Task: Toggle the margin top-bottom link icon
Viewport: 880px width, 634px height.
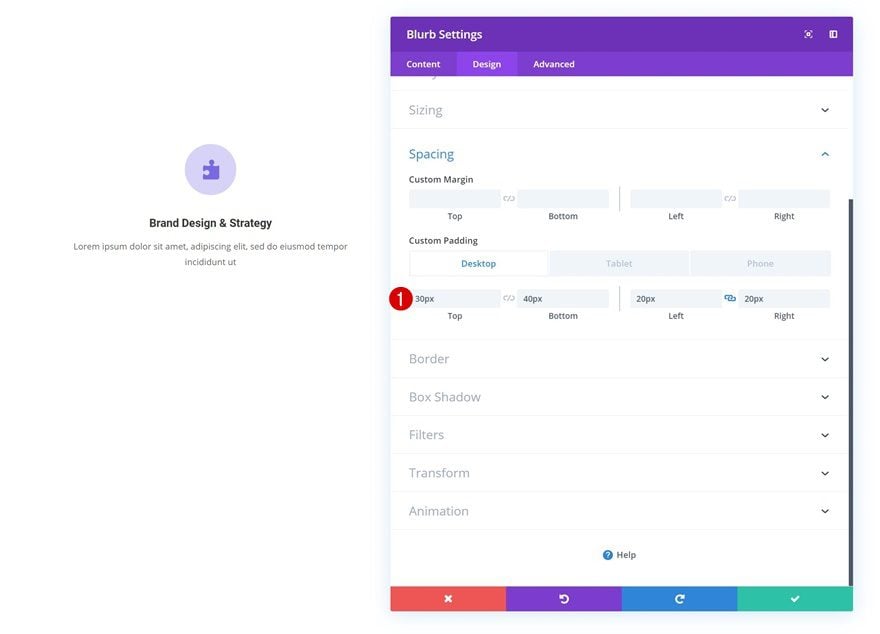Action: click(x=509, y=198)
